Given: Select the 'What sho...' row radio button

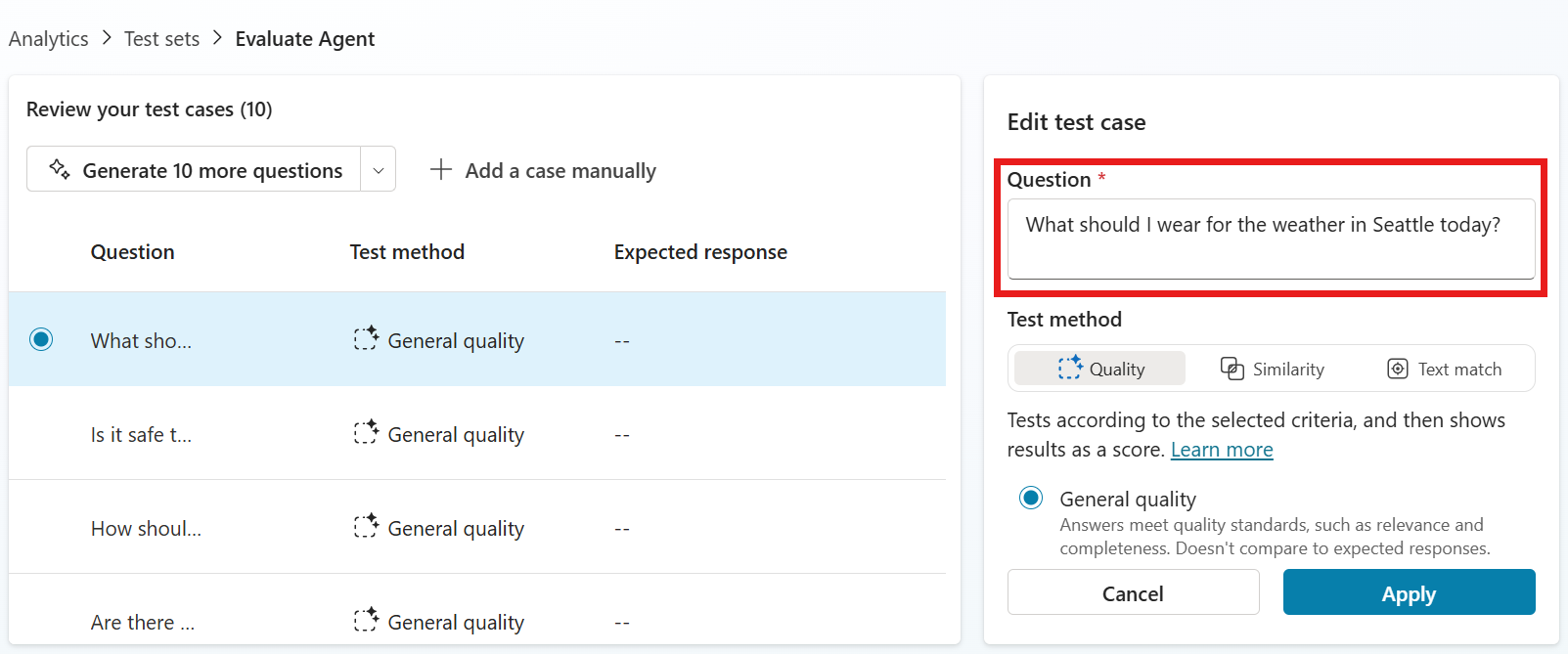Looking at the screenshot, I should 41,339.
